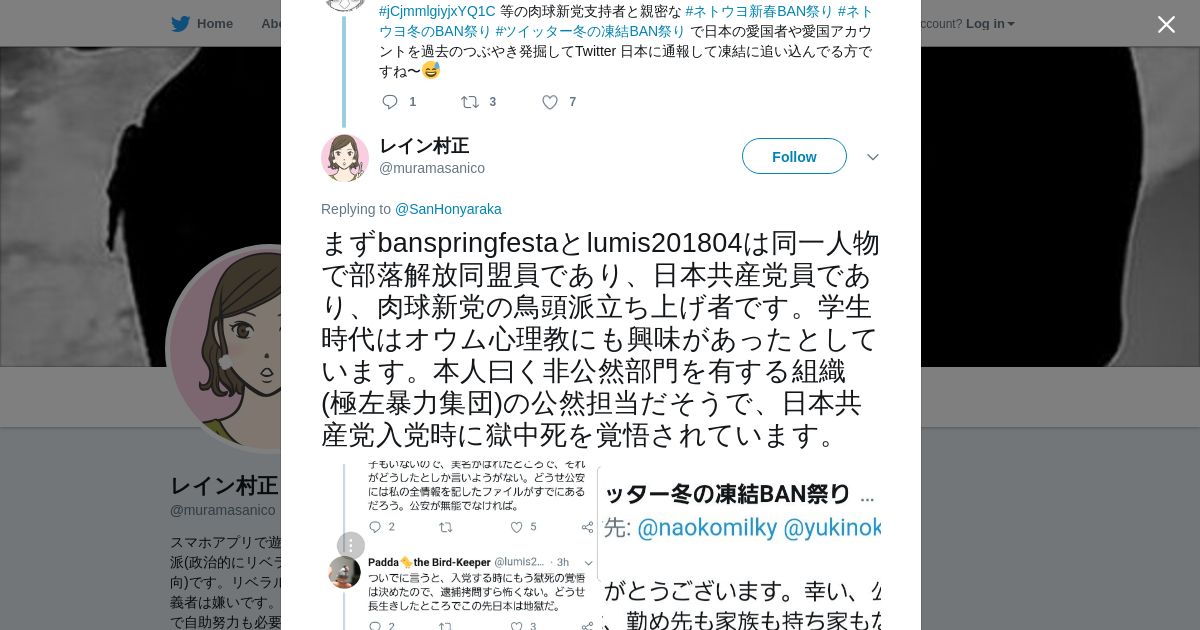Open the @SanHonyaraka reply link

pyautogui.click(x=448, y=209)
